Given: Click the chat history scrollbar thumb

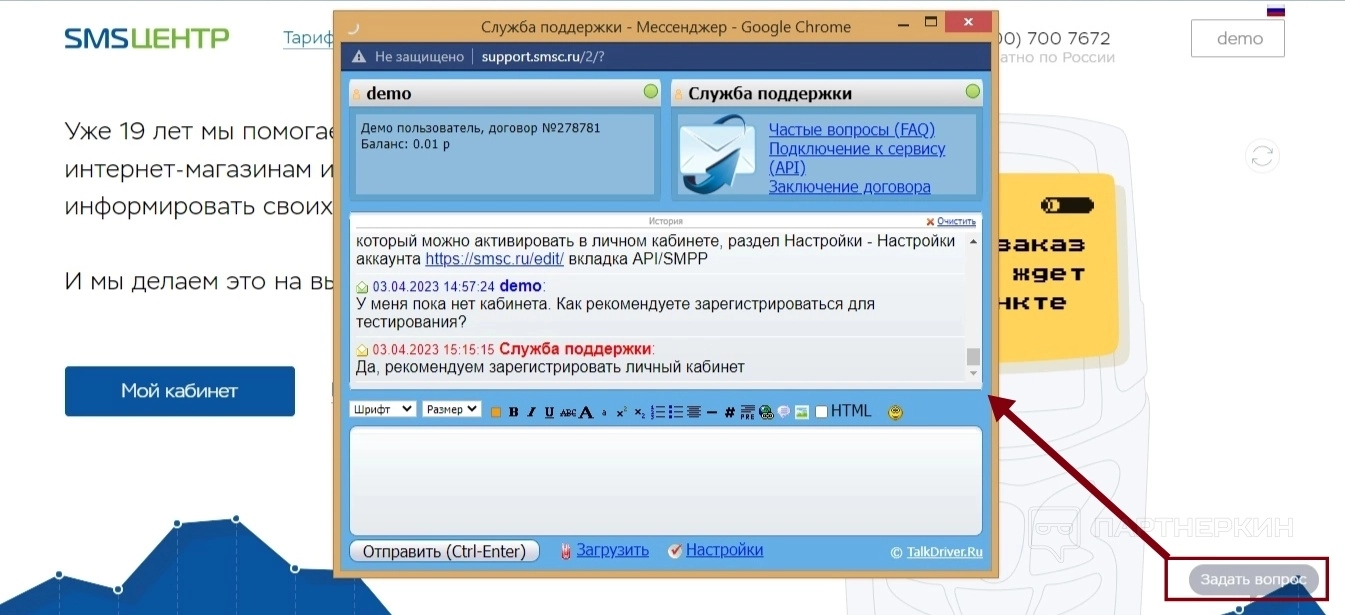Looking at the screenshot, I should point(973,357).
